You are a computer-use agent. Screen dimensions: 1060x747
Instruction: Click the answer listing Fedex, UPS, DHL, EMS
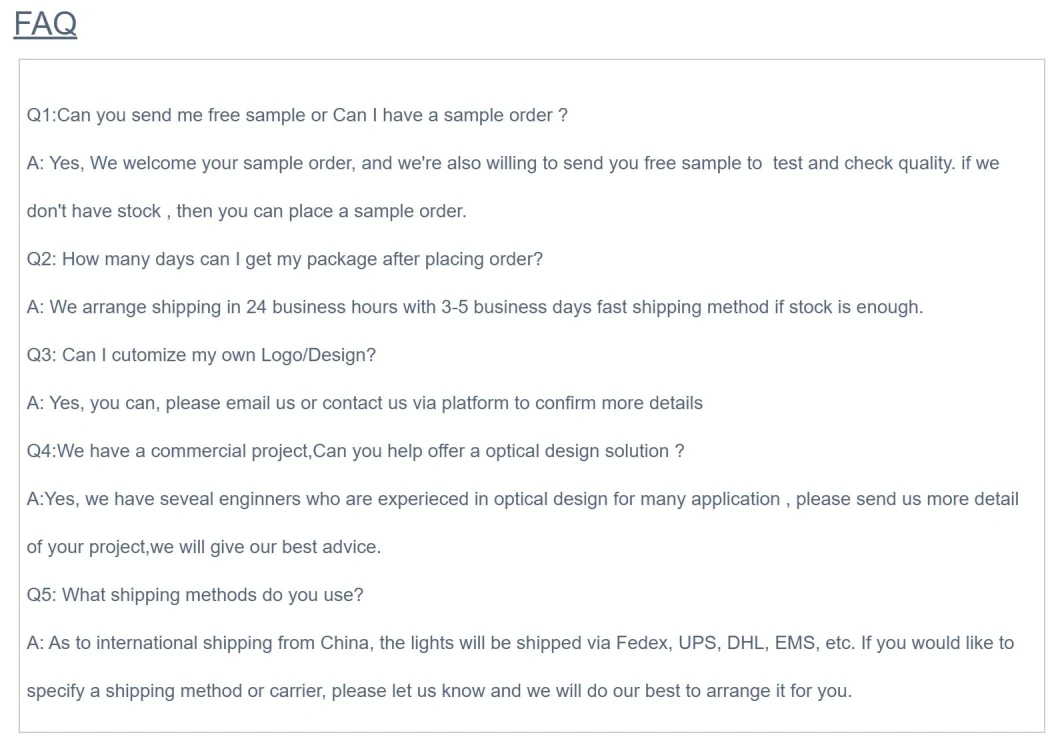point(520,643)
